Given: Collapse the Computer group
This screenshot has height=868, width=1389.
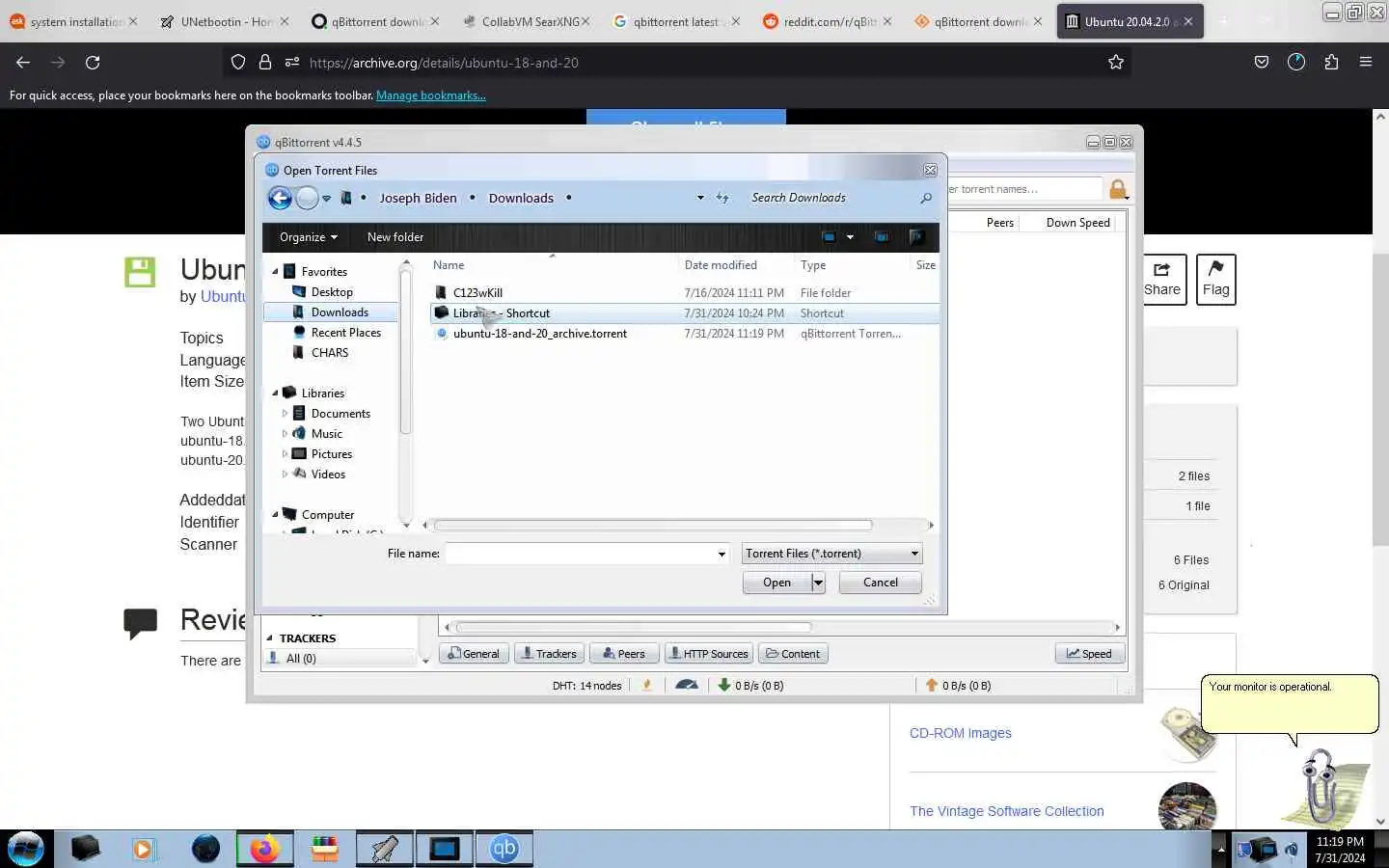Looking at the screenshot, I should point(275,515).
